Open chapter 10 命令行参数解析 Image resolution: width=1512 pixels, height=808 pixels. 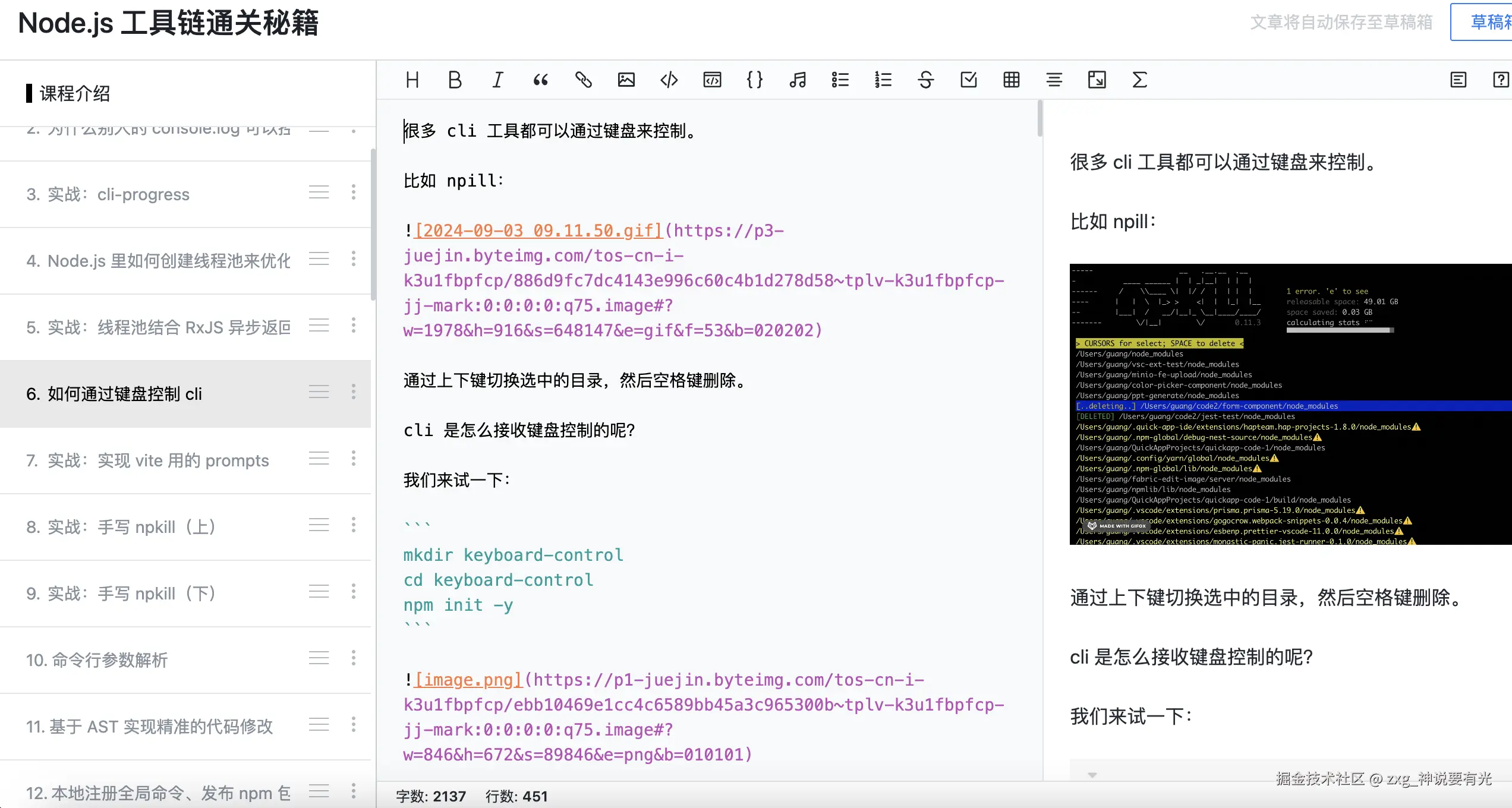point(97,659)
